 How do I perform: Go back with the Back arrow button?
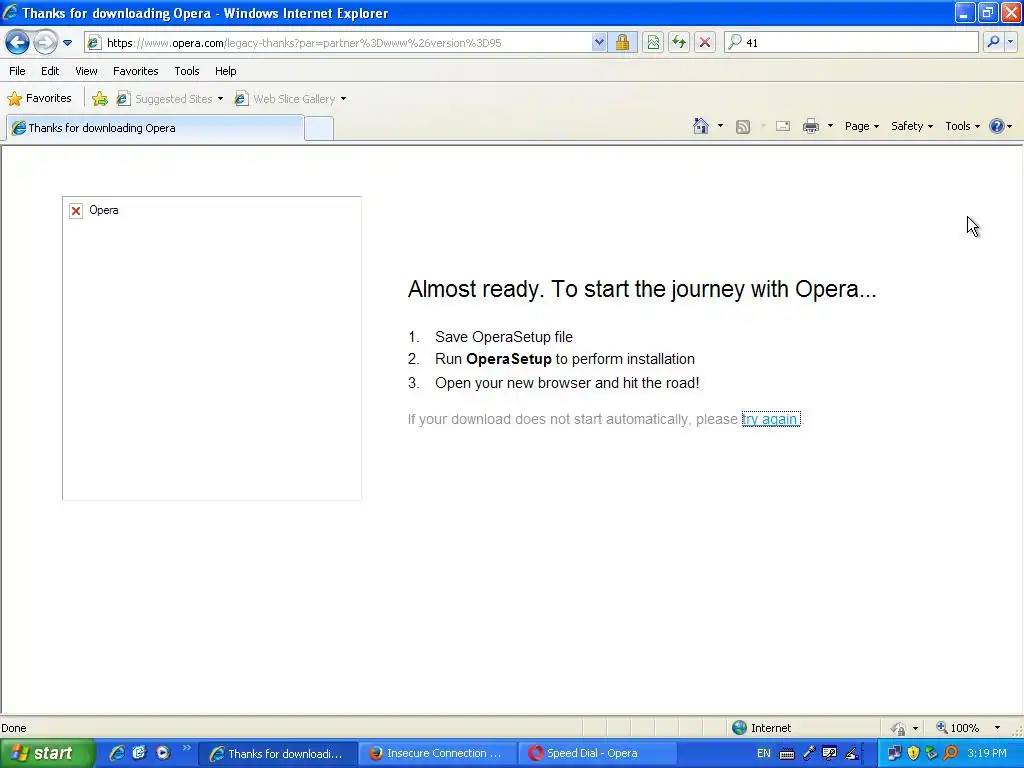pyautogui.click(x=18, y=43)
